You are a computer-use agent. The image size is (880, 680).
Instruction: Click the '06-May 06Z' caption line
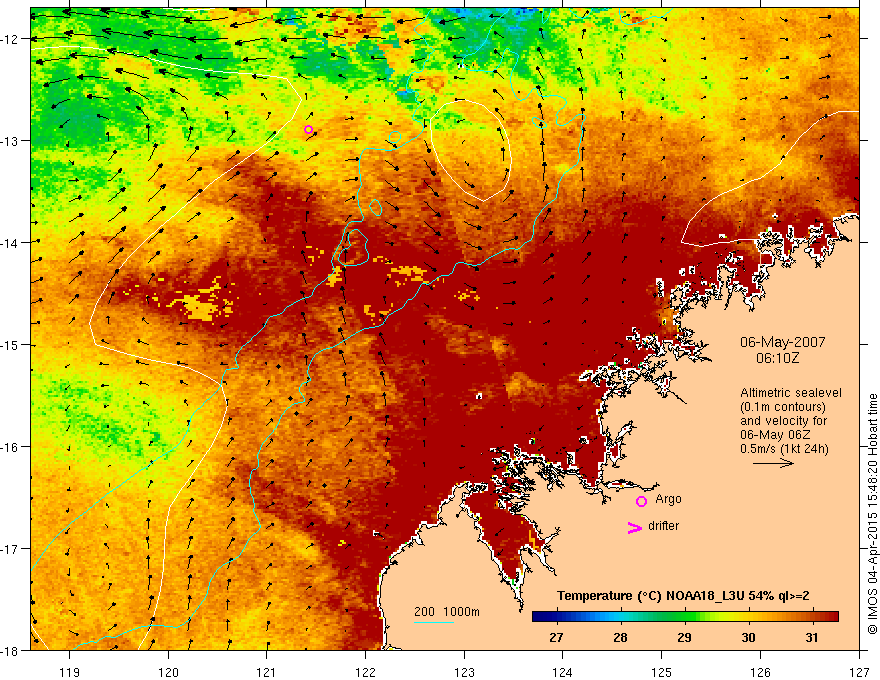click(776, 435)
